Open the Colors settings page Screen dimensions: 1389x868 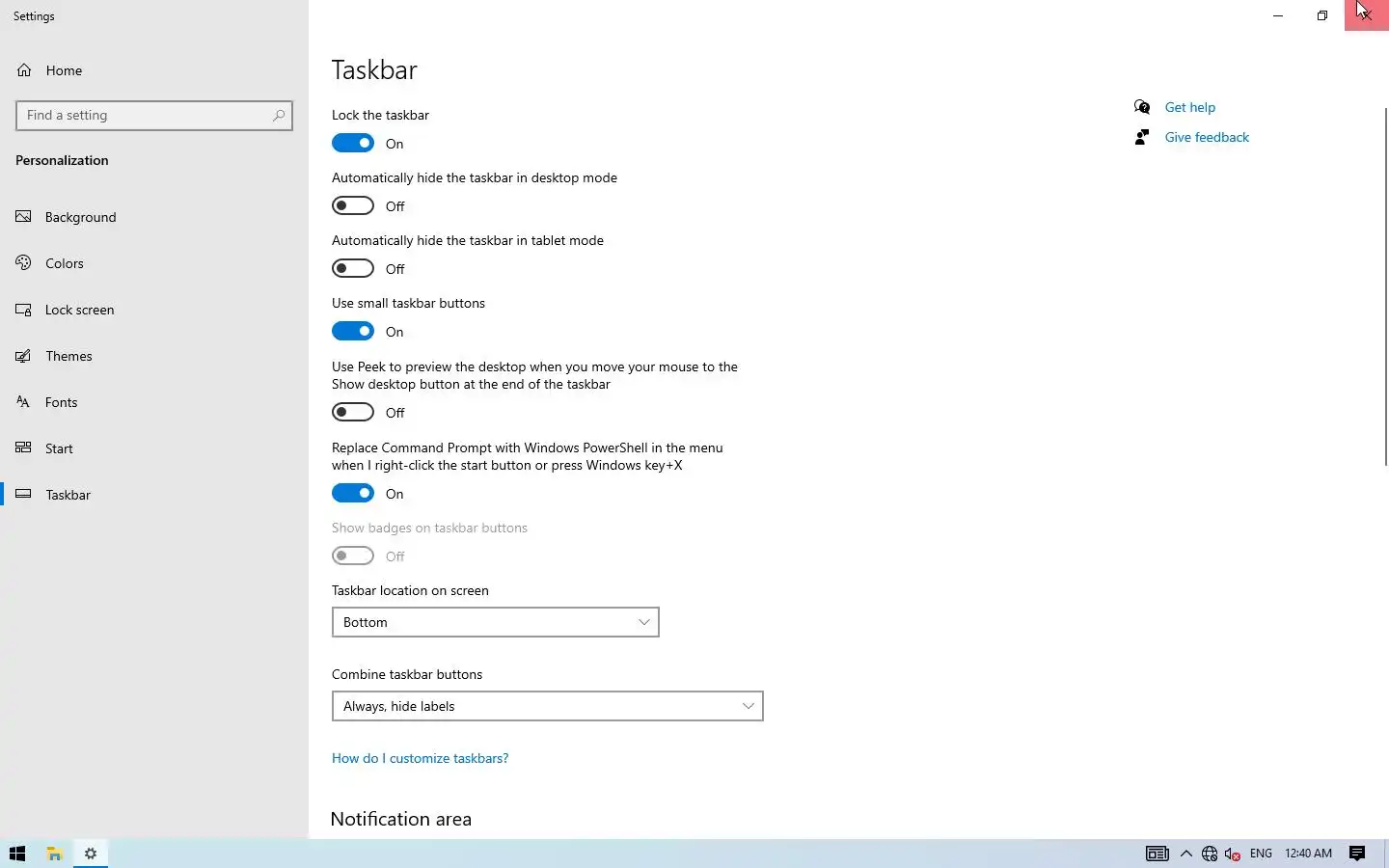pos(154,263)
